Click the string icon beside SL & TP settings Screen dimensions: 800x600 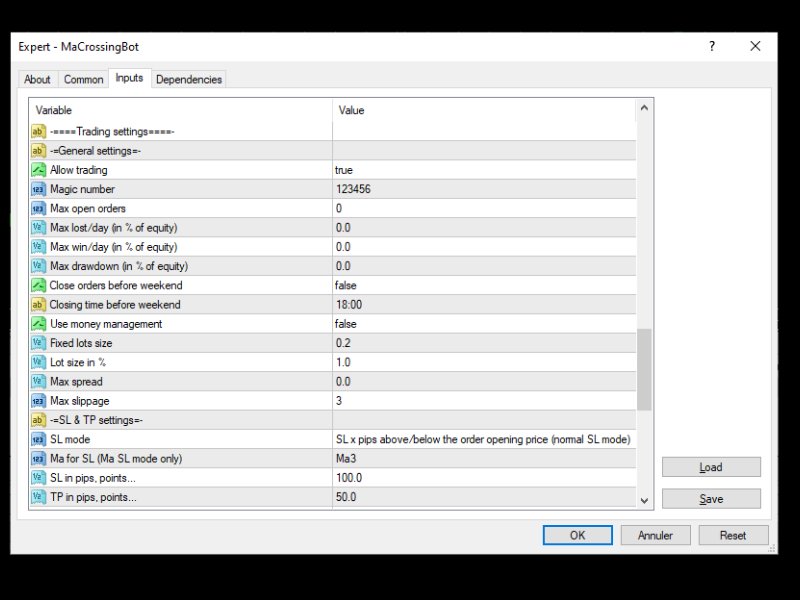[x=38, y=420]
